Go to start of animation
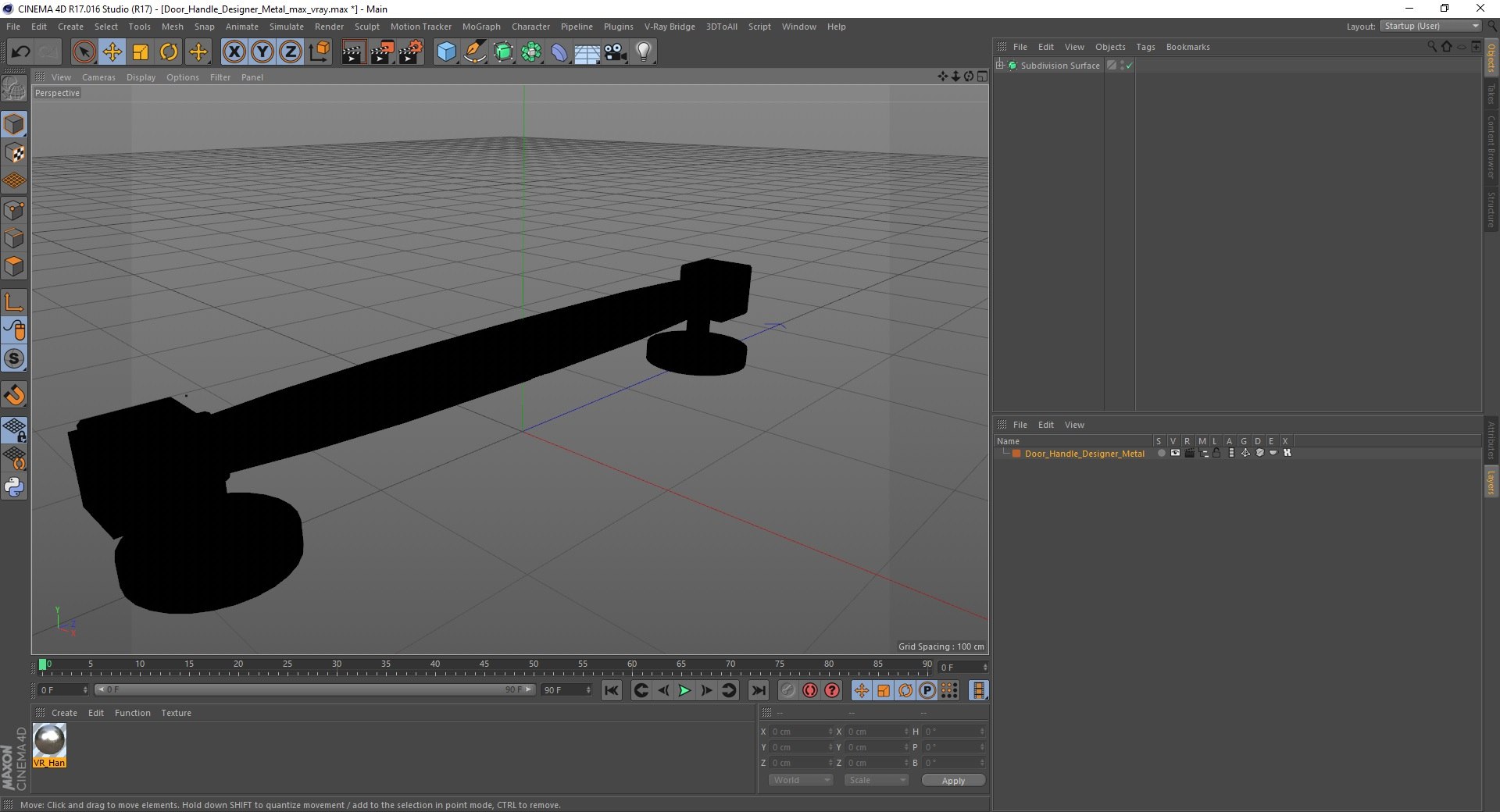 tap(612, 690)
